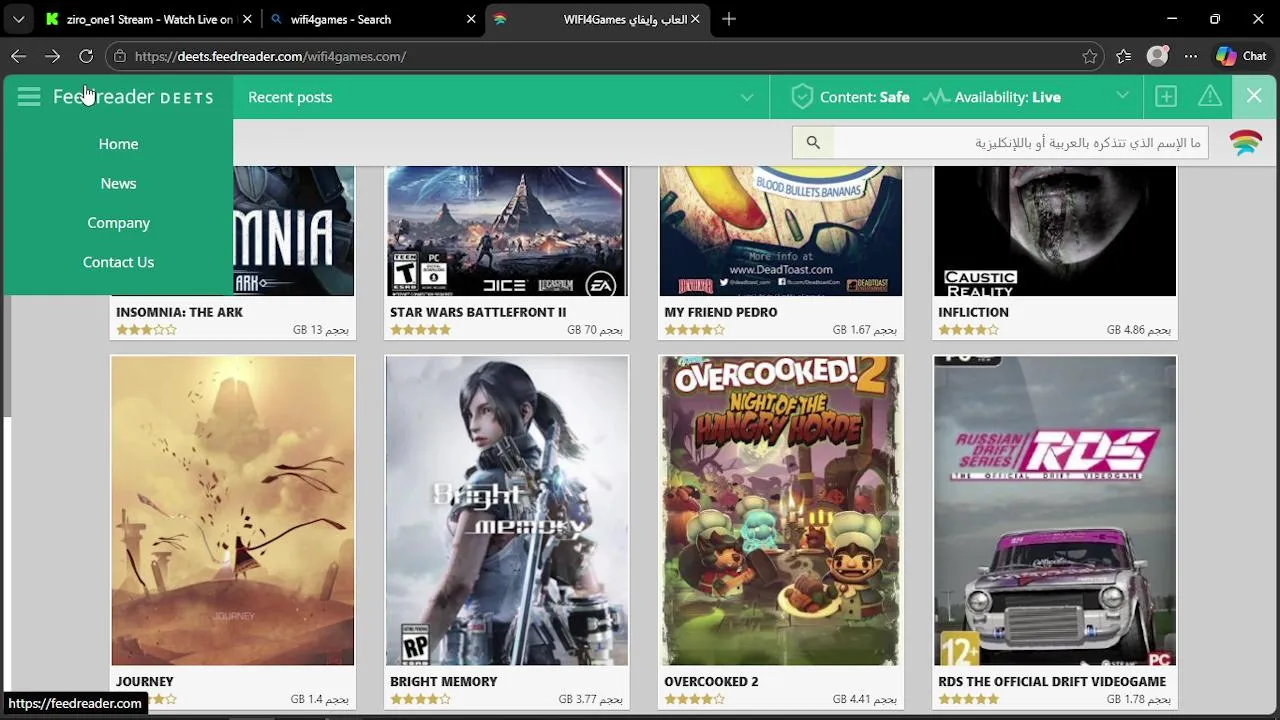Screen dimensions: 1280x720
Task: Open the browser profile avatar
Action: tap(1157, 56)
